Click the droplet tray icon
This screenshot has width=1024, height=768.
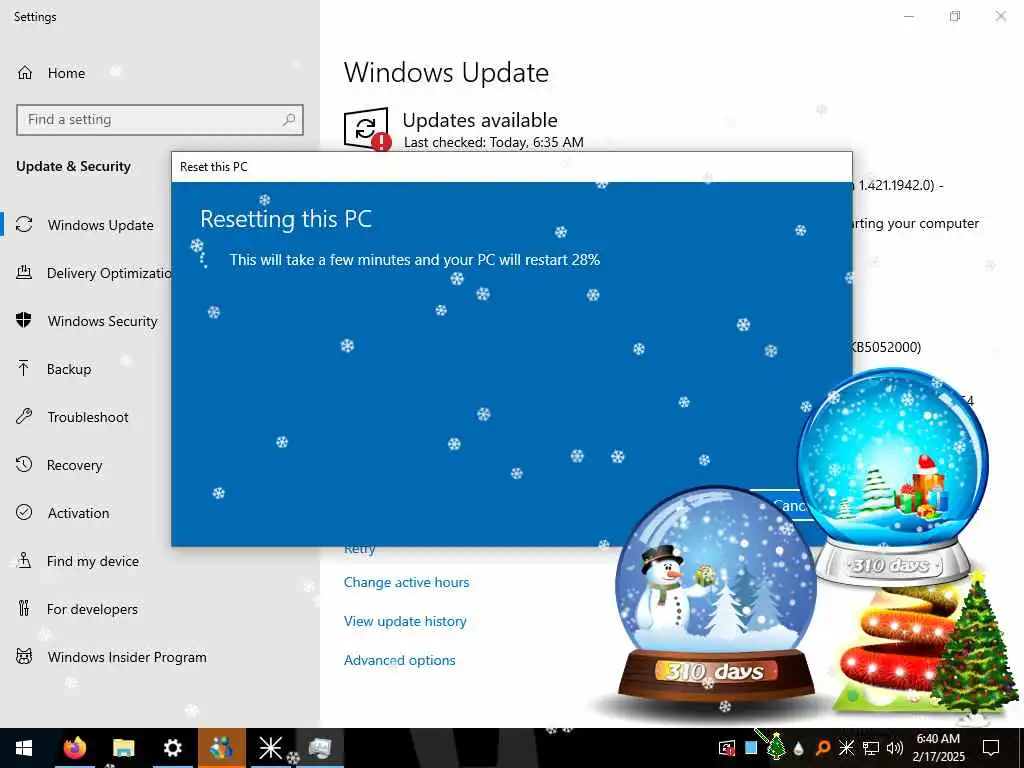(799, 748)
